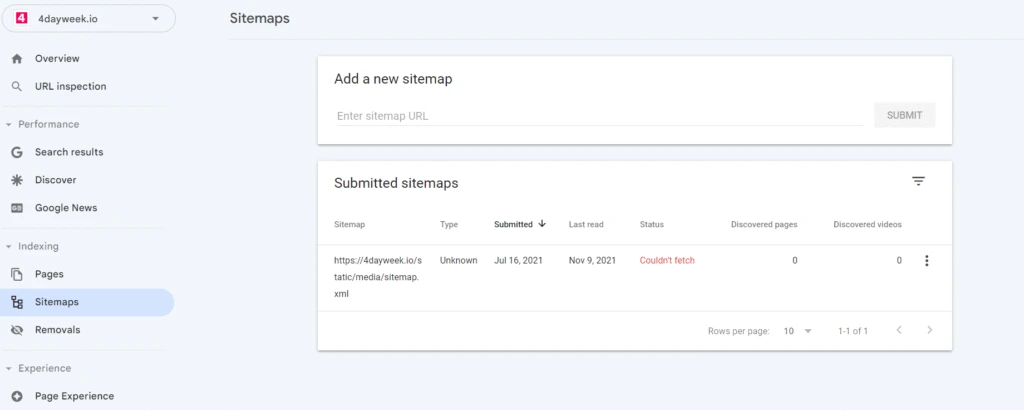Collapse the Performance section
Viewport: 1024px width, 410px height.
tap(42, 124)
